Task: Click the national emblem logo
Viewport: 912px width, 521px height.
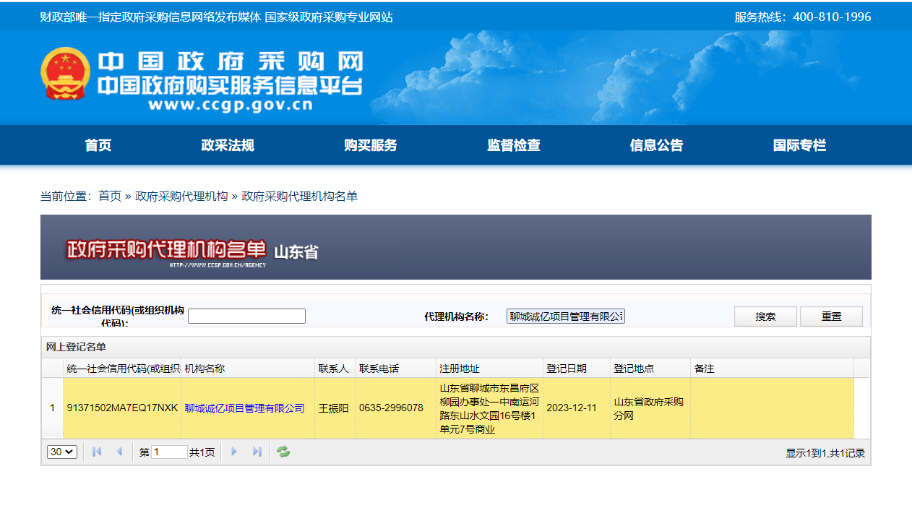Action: 65,76
